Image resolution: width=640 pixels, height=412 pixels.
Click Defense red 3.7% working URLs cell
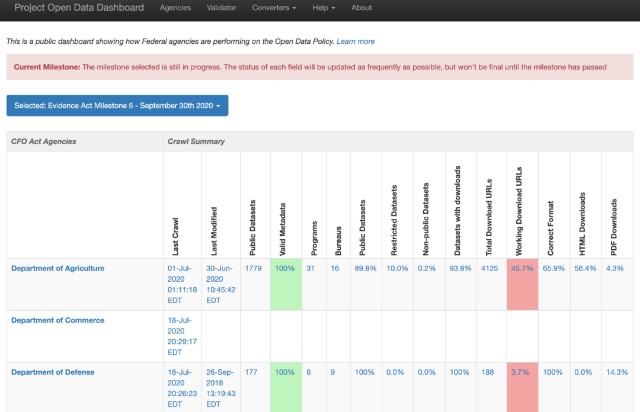pos(522,387)
